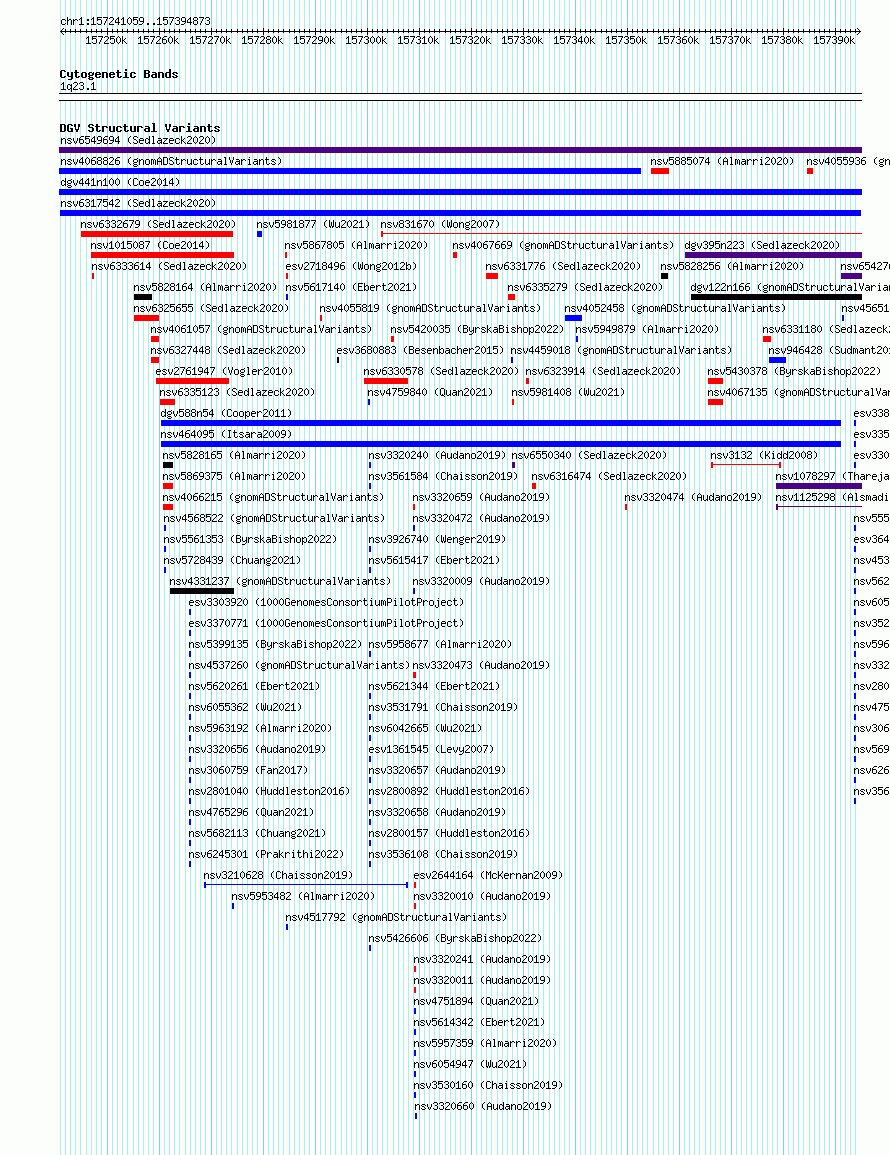Open nsv6335279 (Sedlazeck2020) label
Viewport: 890px width, 1155px height.
click(x=585, y=287)
